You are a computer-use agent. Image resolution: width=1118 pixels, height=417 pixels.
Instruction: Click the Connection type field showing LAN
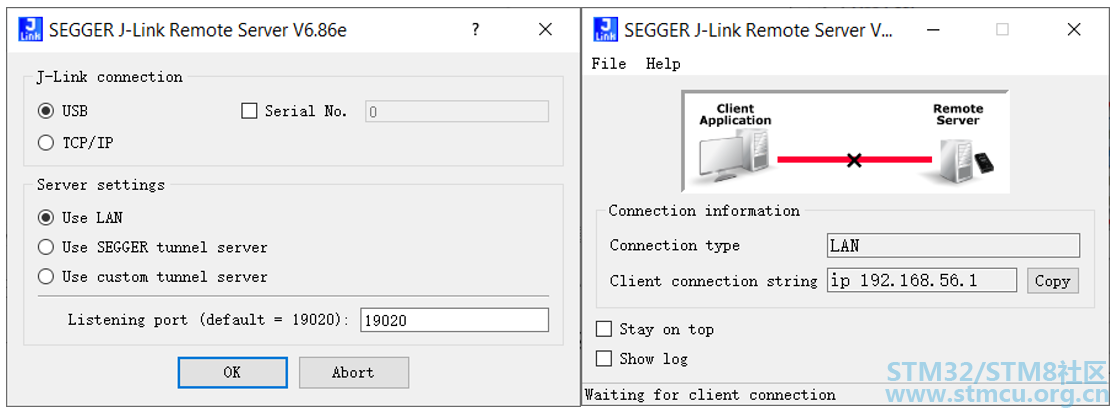953,246
